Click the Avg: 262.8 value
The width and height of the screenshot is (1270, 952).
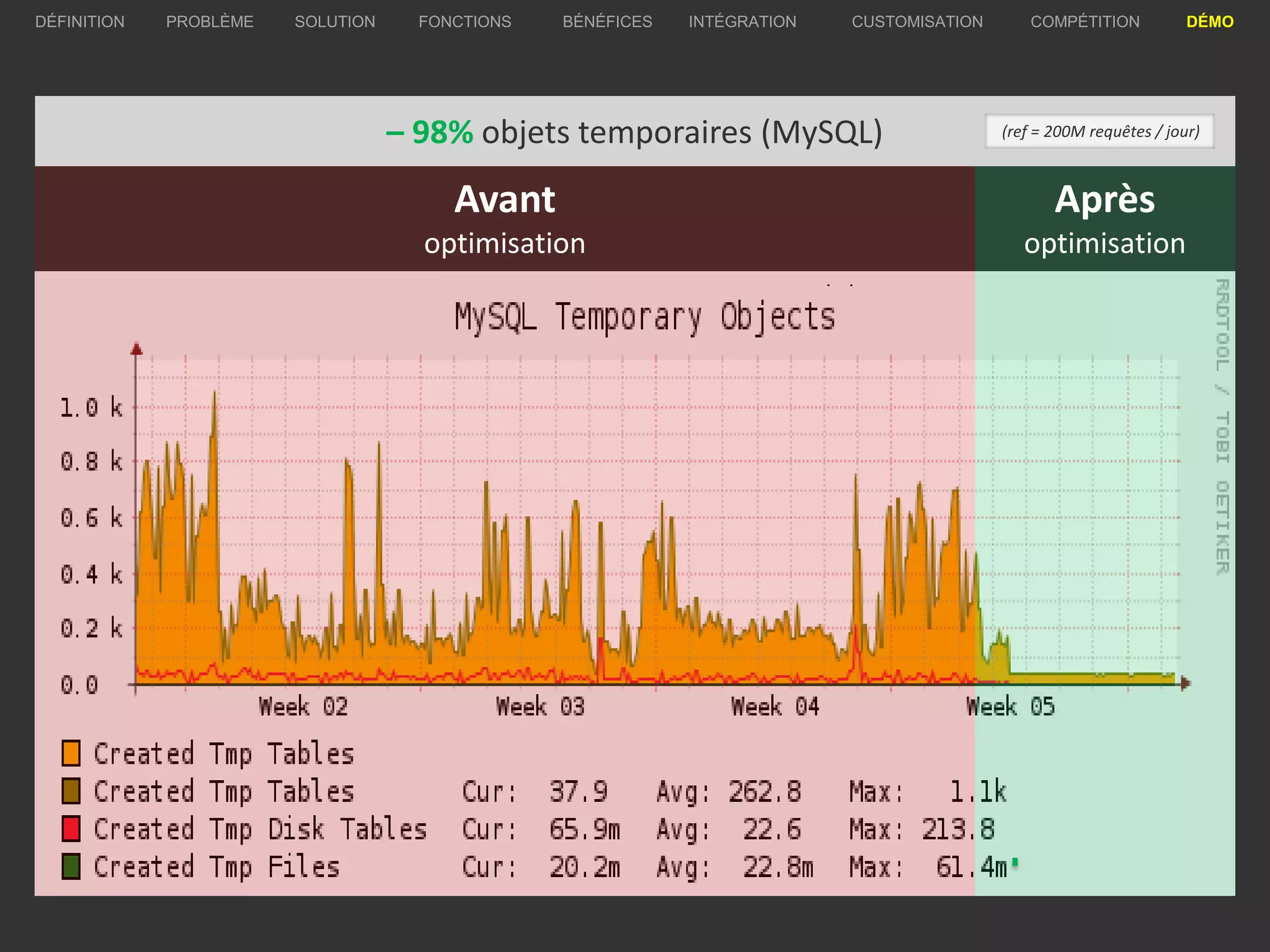729,792
